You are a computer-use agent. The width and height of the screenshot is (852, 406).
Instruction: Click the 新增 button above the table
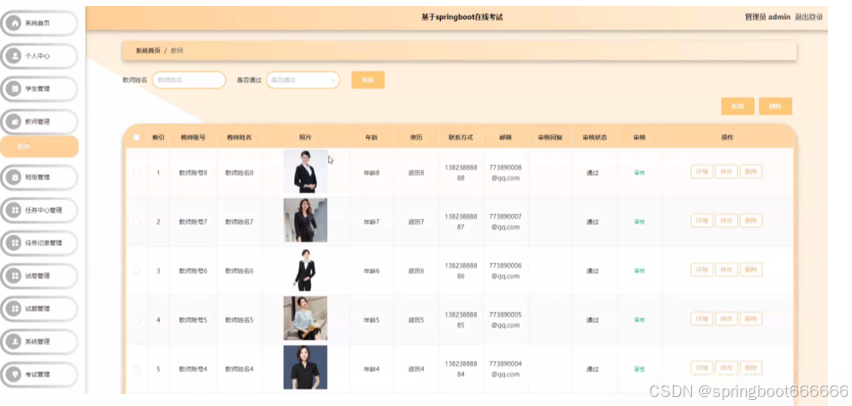(x=737, y=107)
